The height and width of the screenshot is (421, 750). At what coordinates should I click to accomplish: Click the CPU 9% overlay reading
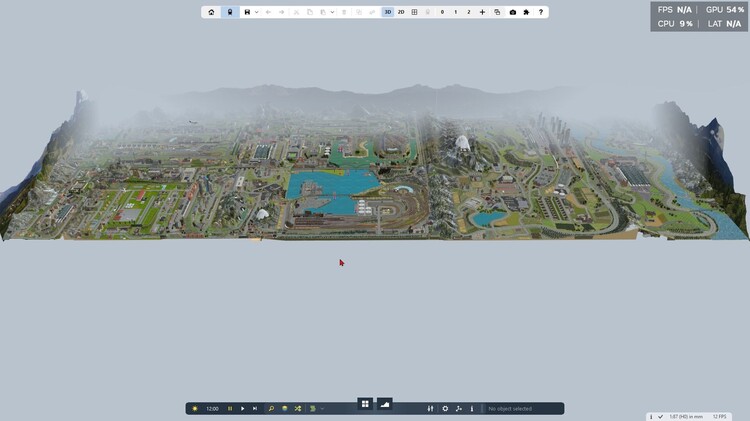tap(675, 23)
